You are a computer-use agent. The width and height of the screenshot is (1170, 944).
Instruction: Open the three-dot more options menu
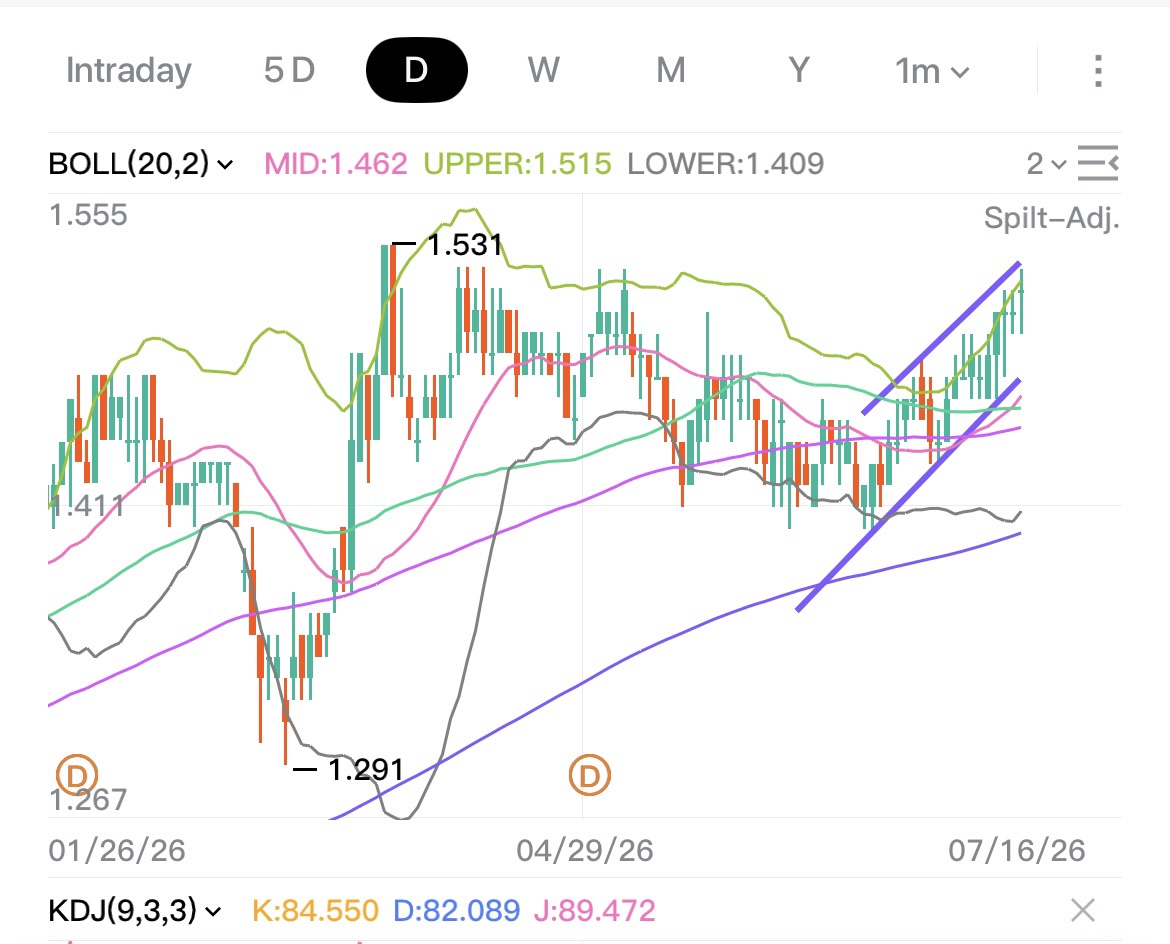(1098, 71)
